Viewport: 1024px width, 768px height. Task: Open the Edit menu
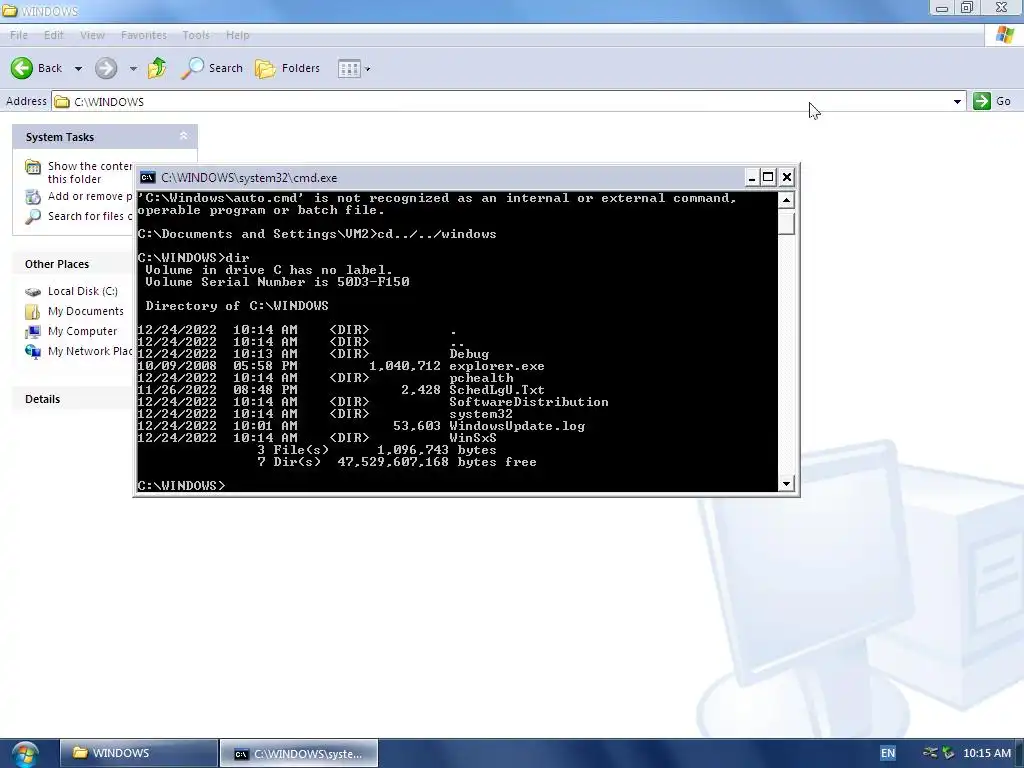pos(54,35)
